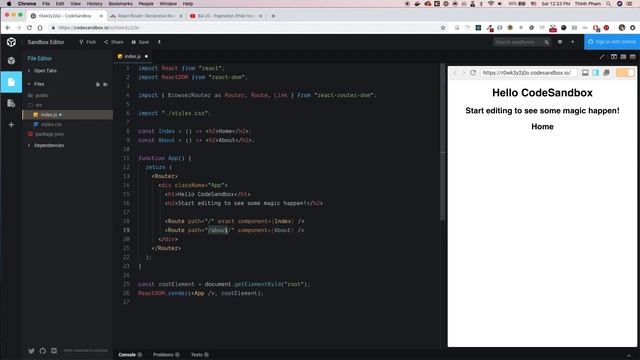Select index.js in the file tree

(x=67, y=115)
